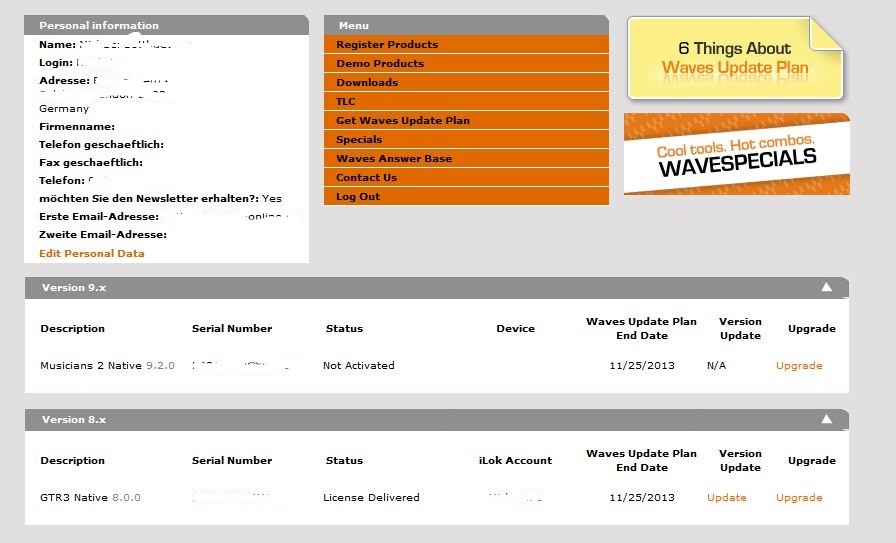
Task: Click Serial Number header in Version 8.x table
Action: [232, 461]
